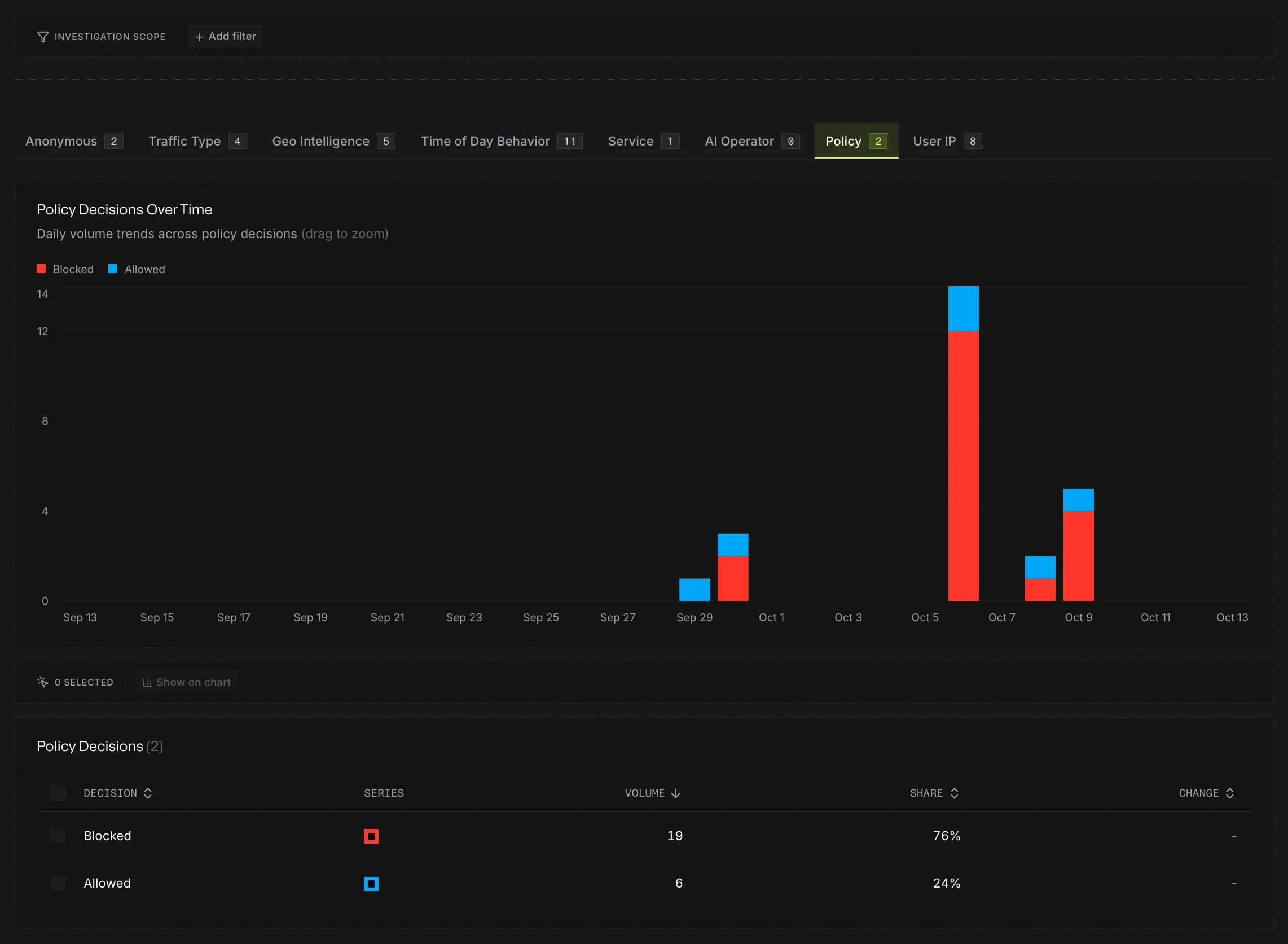1288x944 pixels.
Task: Click the blue segment on the Oct 9 bar
Action: point(1078,500)
